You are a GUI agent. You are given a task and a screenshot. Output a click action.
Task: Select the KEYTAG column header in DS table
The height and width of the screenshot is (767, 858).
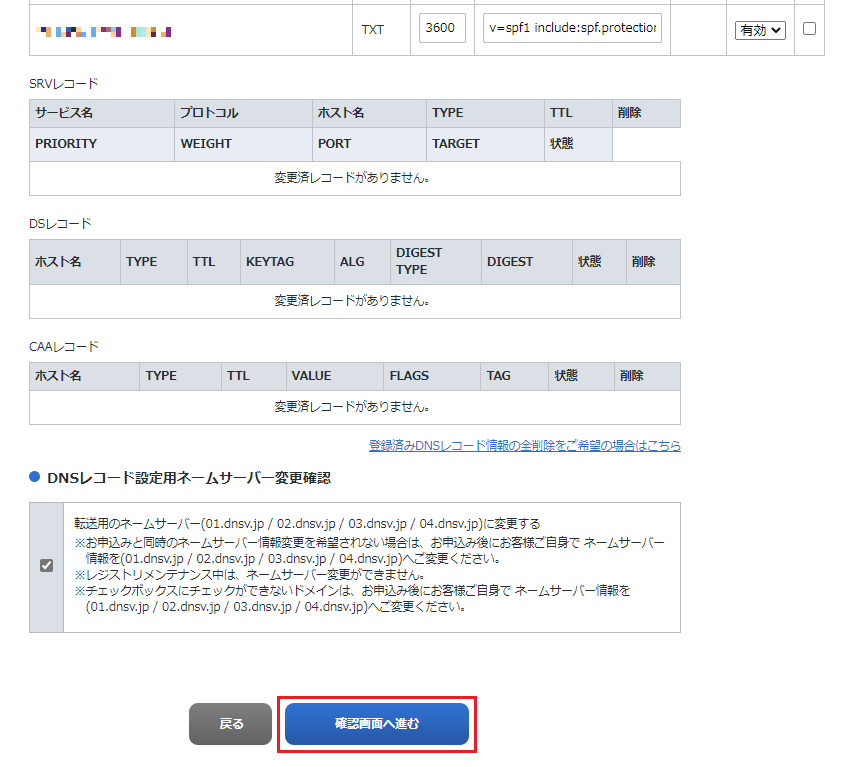270,262
